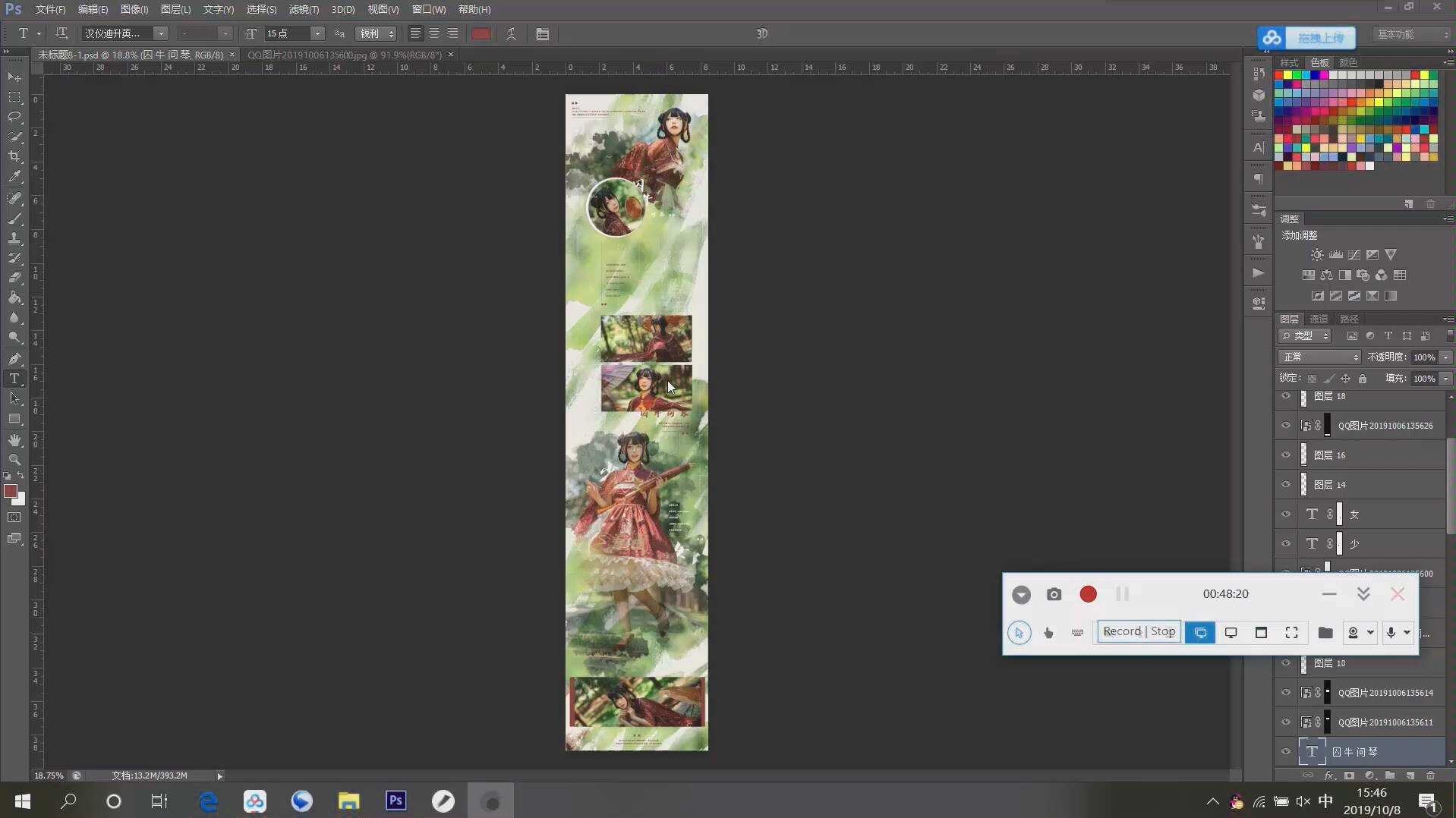The image size is (1456, 818).
Task: Hide text layer 囚牛问琴
Action: click(x=1286, y=752)
